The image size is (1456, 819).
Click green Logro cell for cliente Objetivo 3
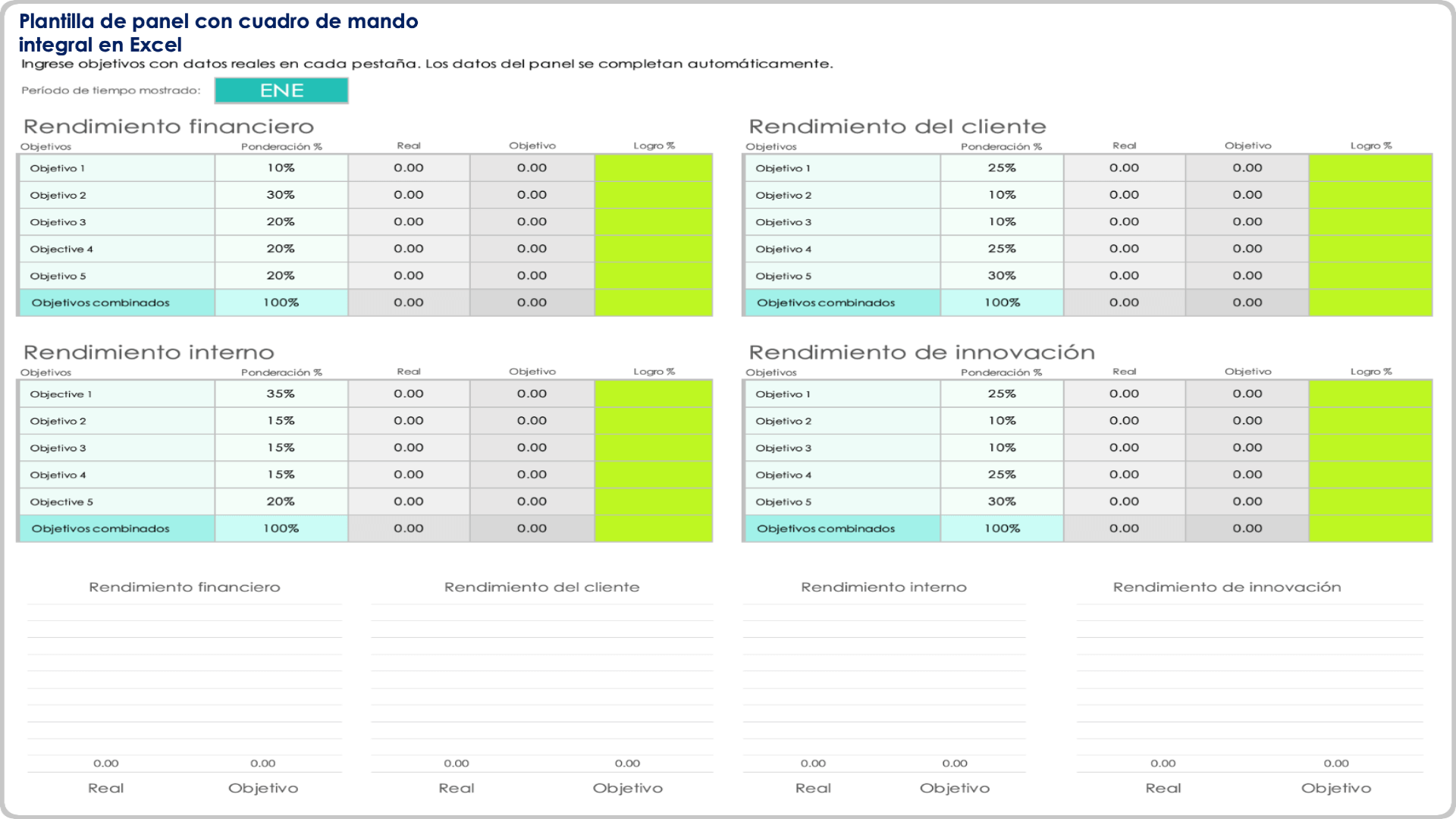[x=1370, y=221]
